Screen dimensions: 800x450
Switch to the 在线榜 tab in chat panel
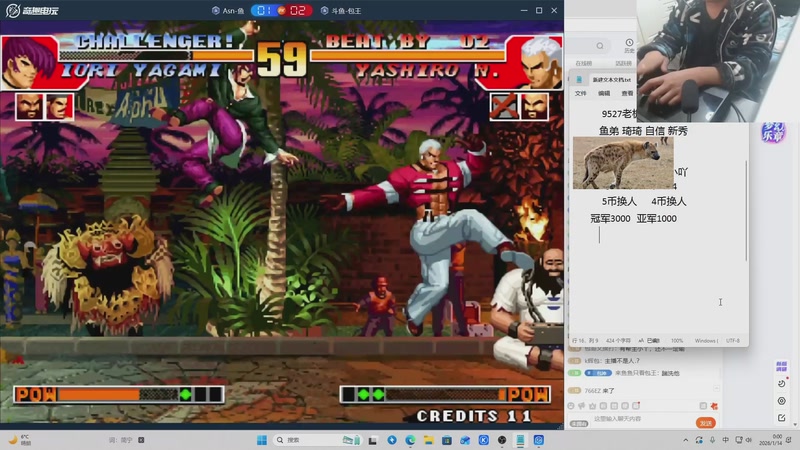584,63
